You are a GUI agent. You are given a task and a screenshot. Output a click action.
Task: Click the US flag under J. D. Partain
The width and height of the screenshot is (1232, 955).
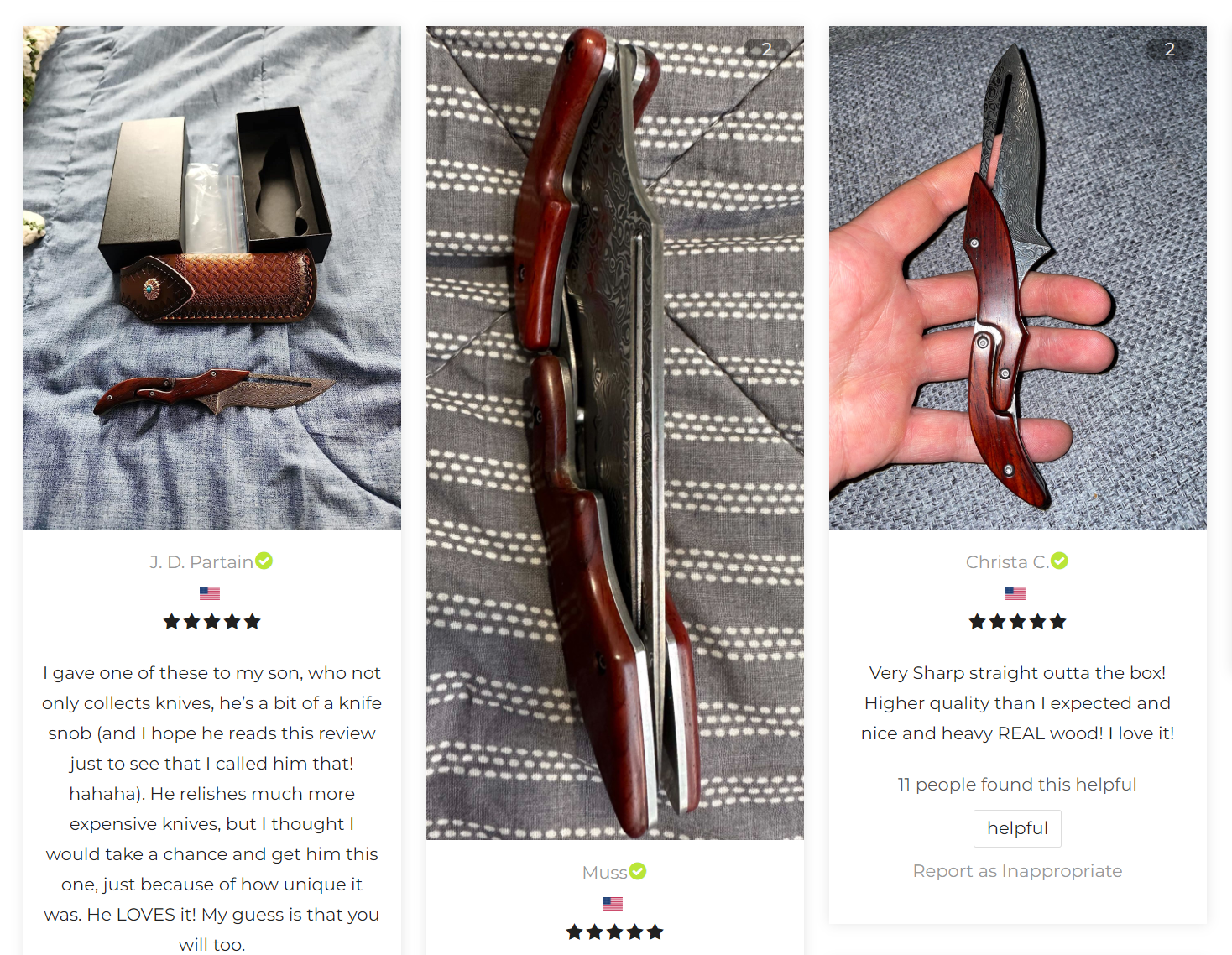pyautogui.click(x=210, y=593)
